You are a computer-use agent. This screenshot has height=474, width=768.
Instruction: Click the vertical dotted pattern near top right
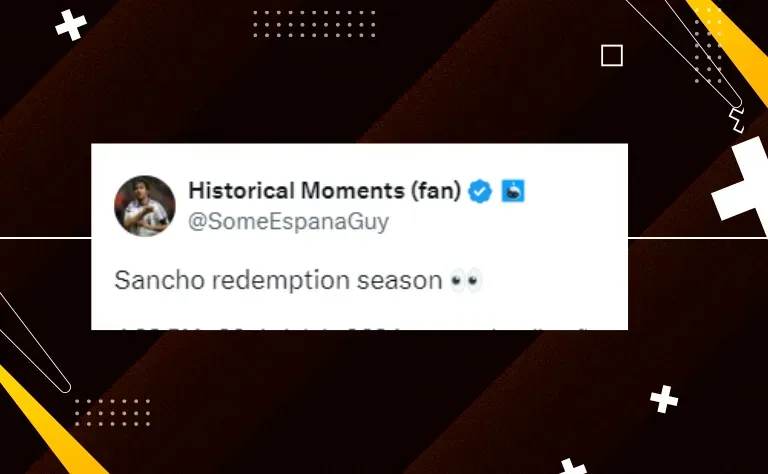[708, 45]
